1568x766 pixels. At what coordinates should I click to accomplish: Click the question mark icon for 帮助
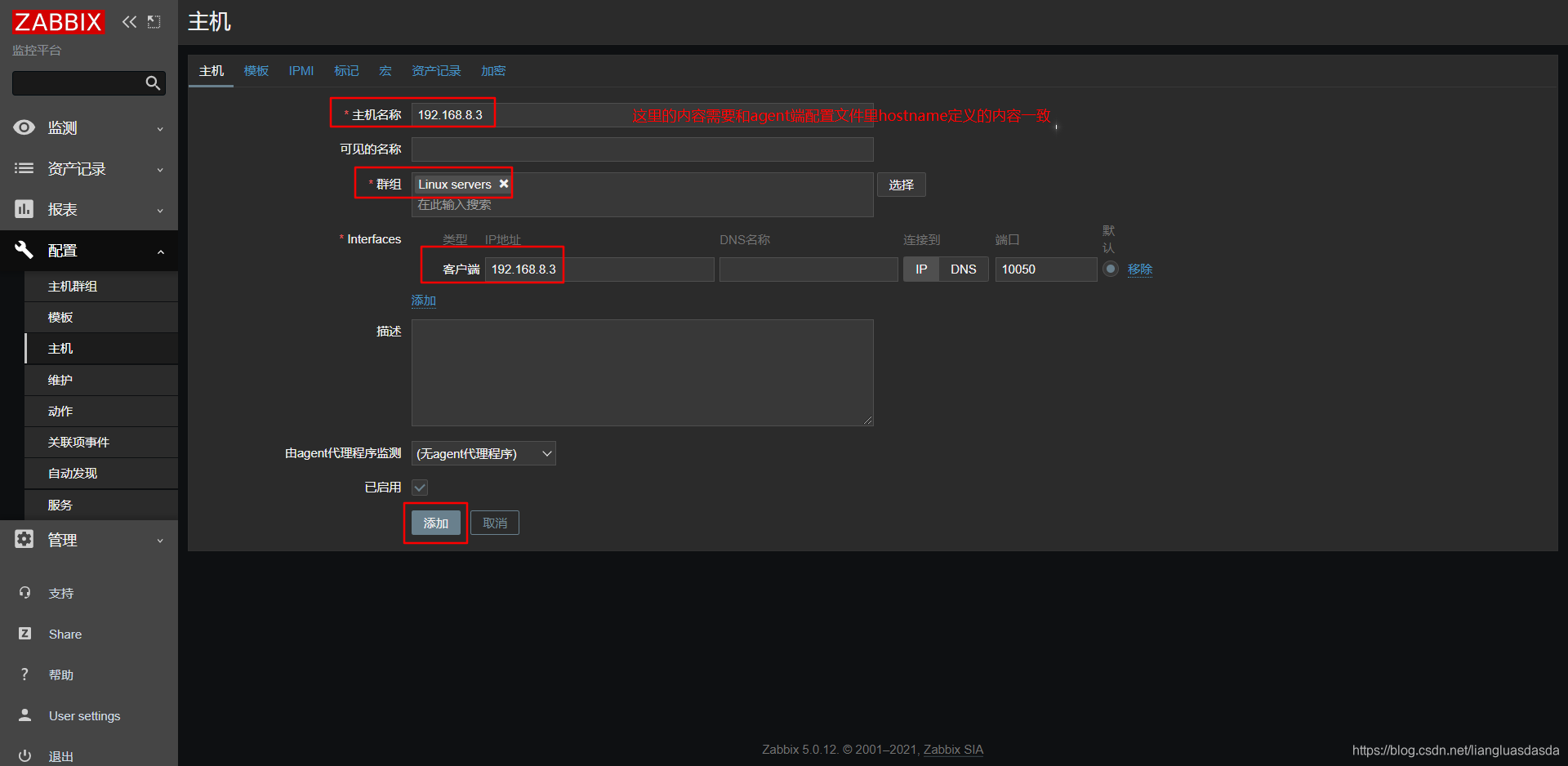[24, 675]
